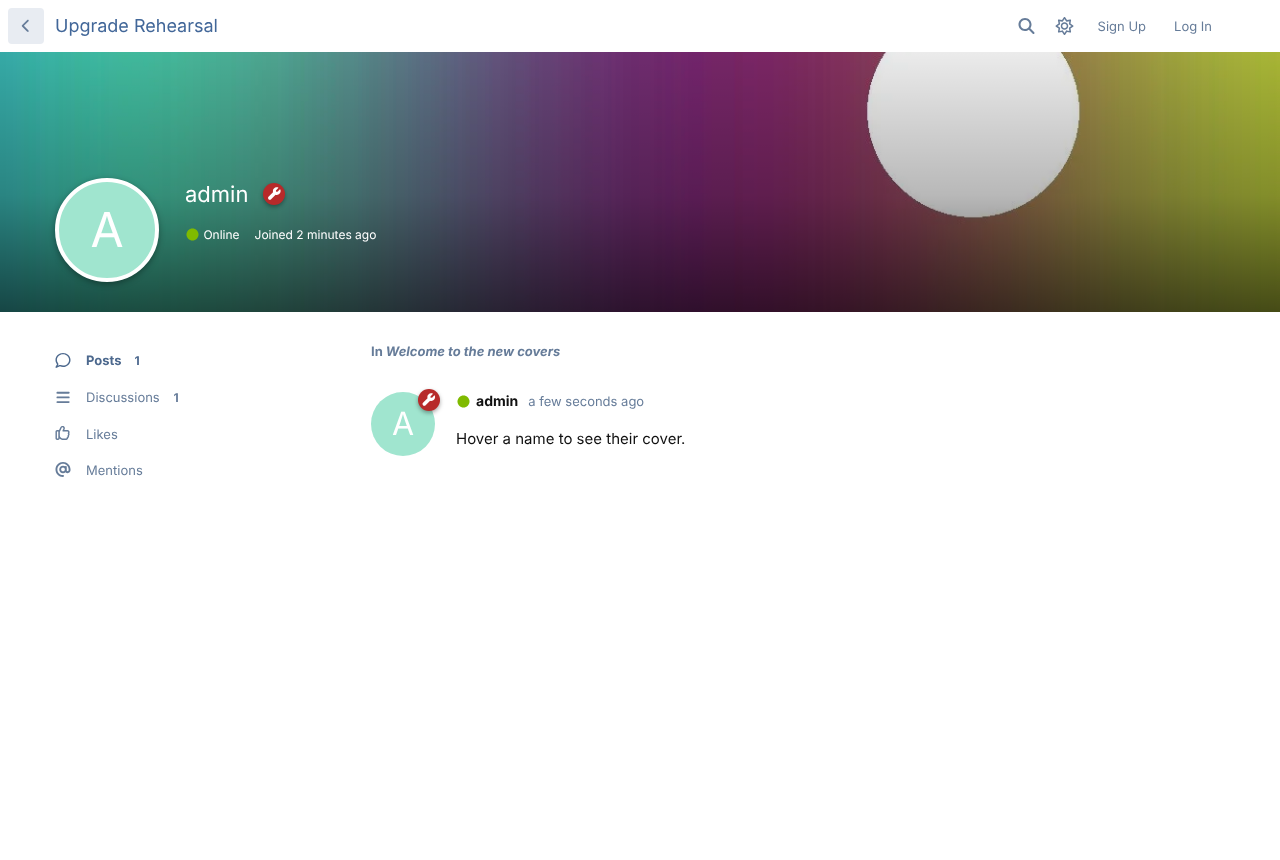1280x860 pixels.
Task: Open the search magnifier icon
Action: [1026, 26]
